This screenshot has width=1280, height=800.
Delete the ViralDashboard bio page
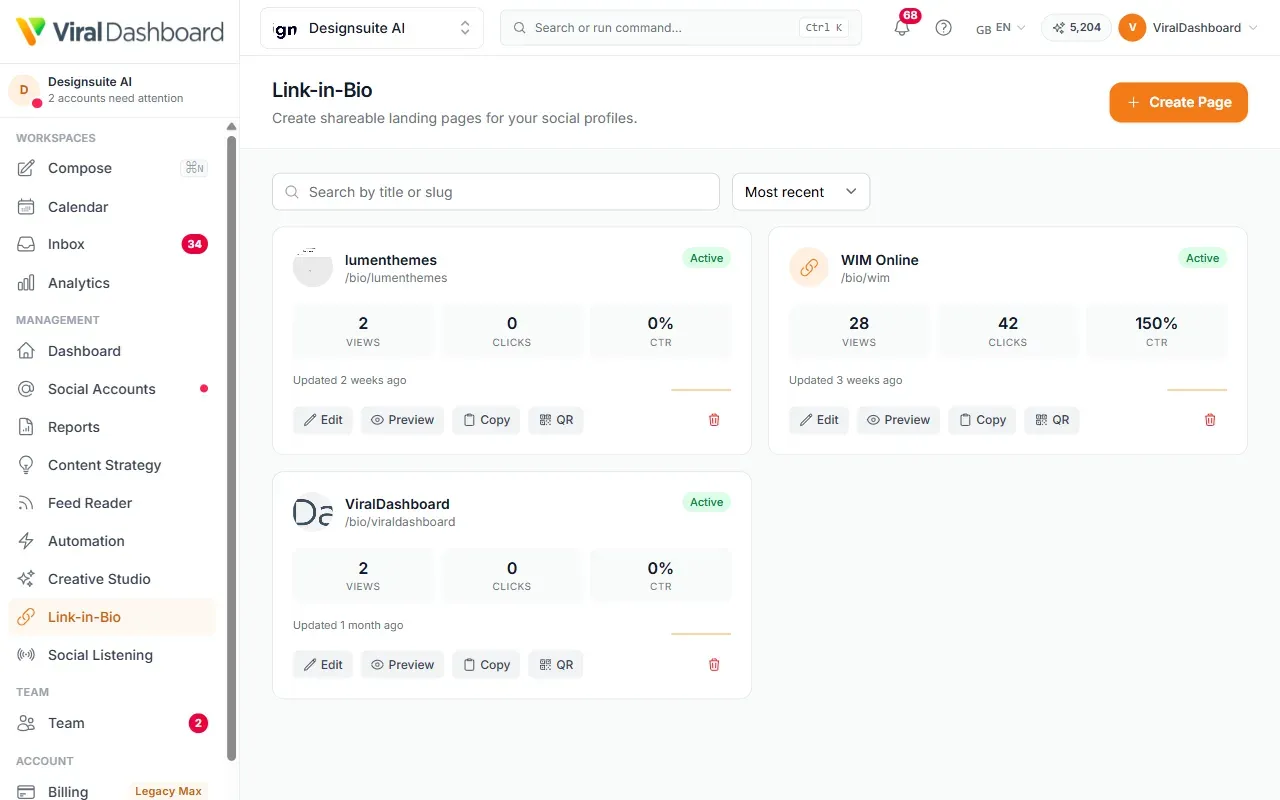coord(714,665)
